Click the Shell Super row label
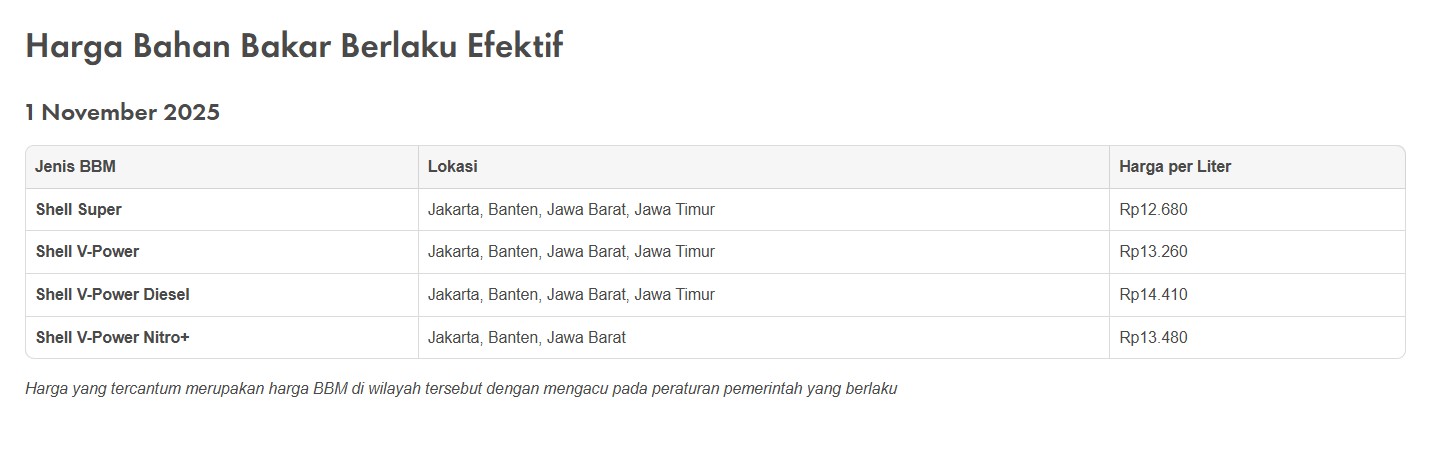 78,210
